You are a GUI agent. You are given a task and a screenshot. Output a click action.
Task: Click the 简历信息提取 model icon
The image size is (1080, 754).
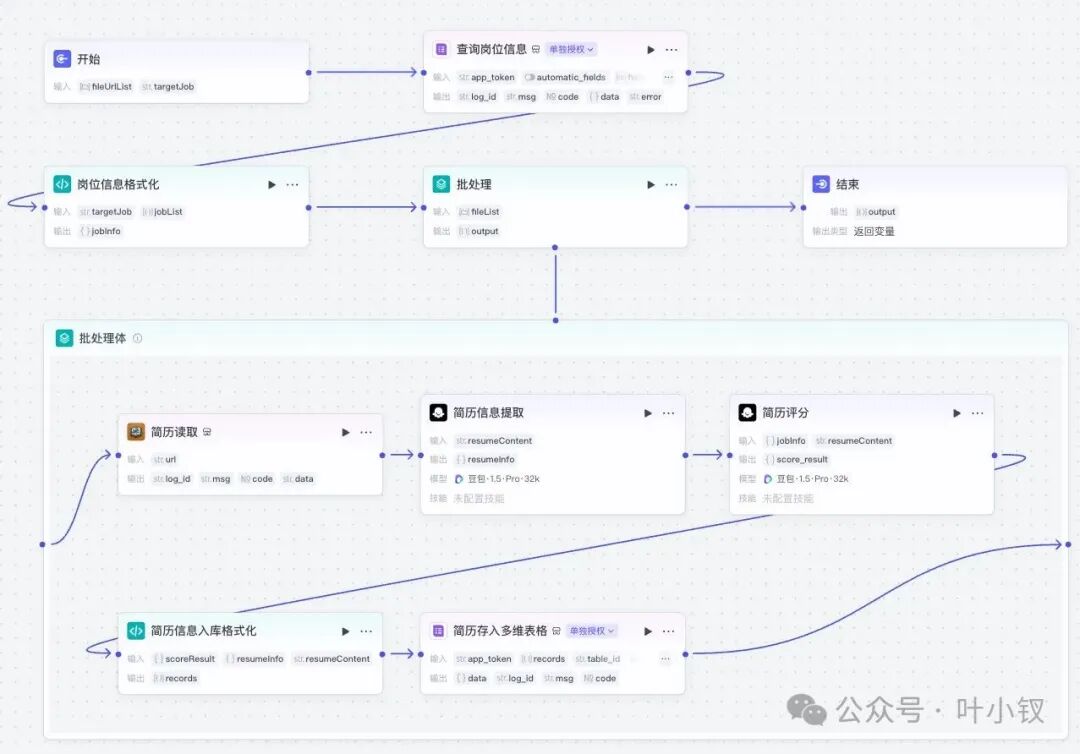(x=438, y=412)
